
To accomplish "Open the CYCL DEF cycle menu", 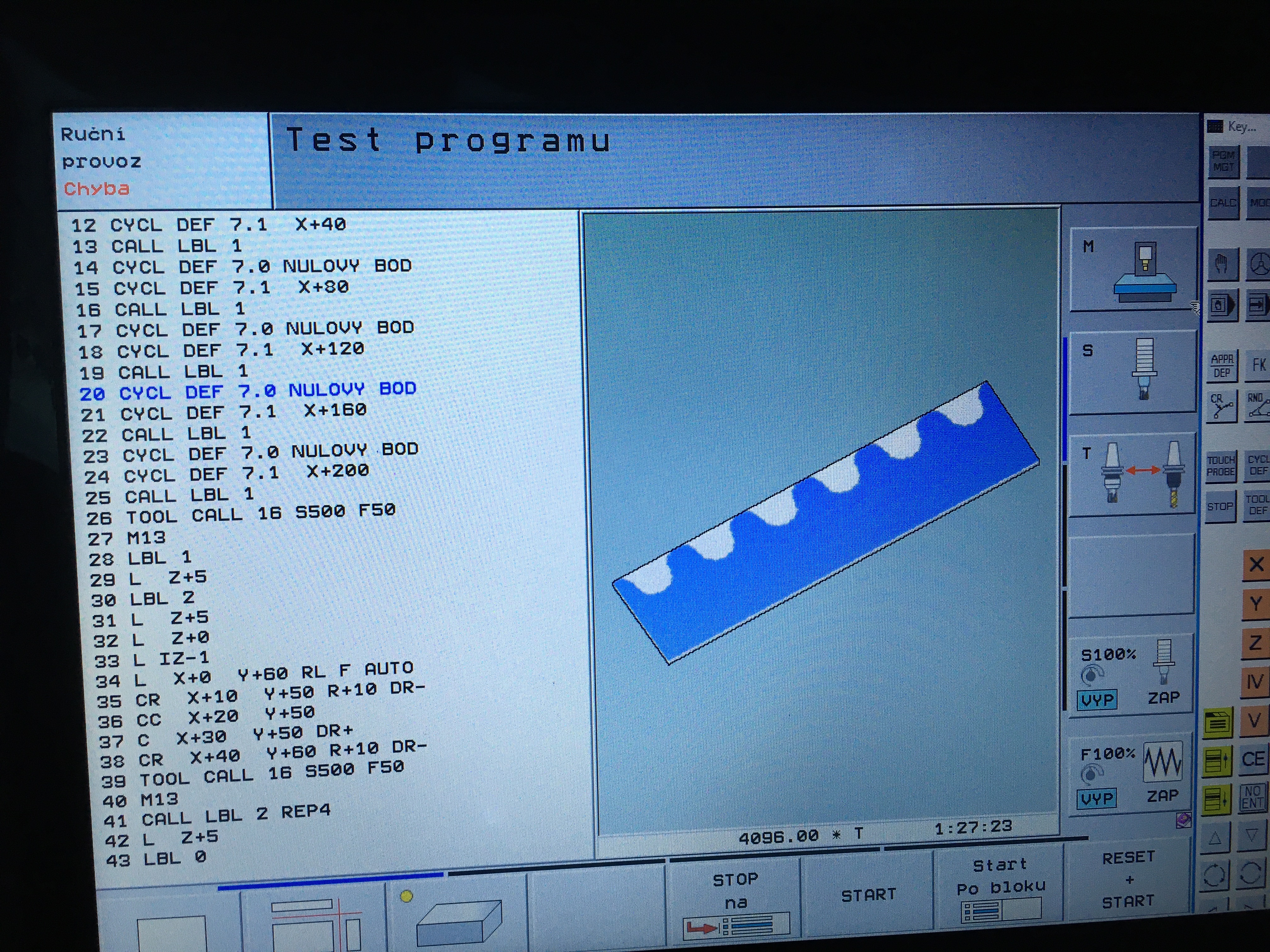I will coord(1257,465).
